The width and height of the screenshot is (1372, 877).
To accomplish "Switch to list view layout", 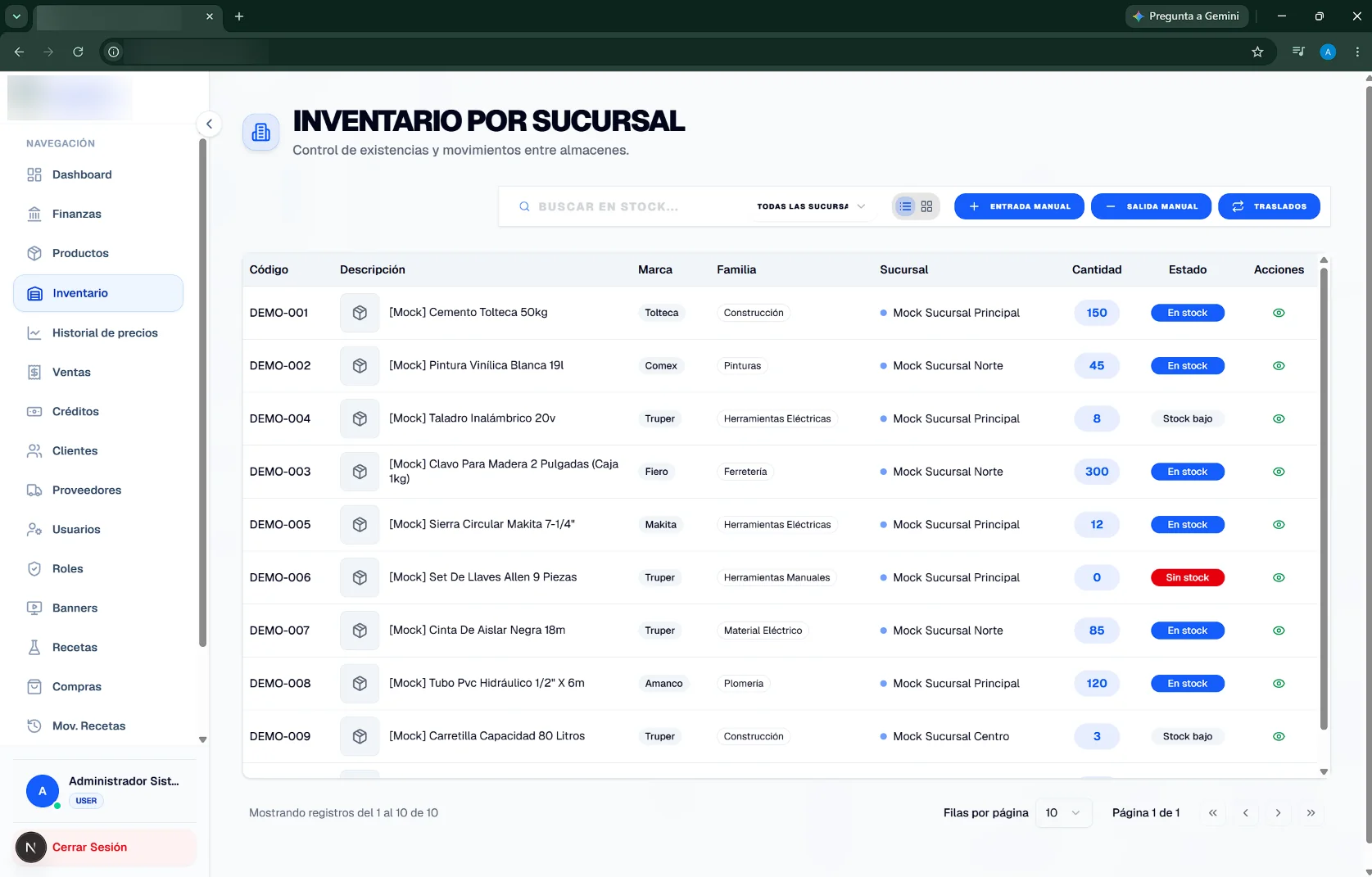I will pos(905,206).
